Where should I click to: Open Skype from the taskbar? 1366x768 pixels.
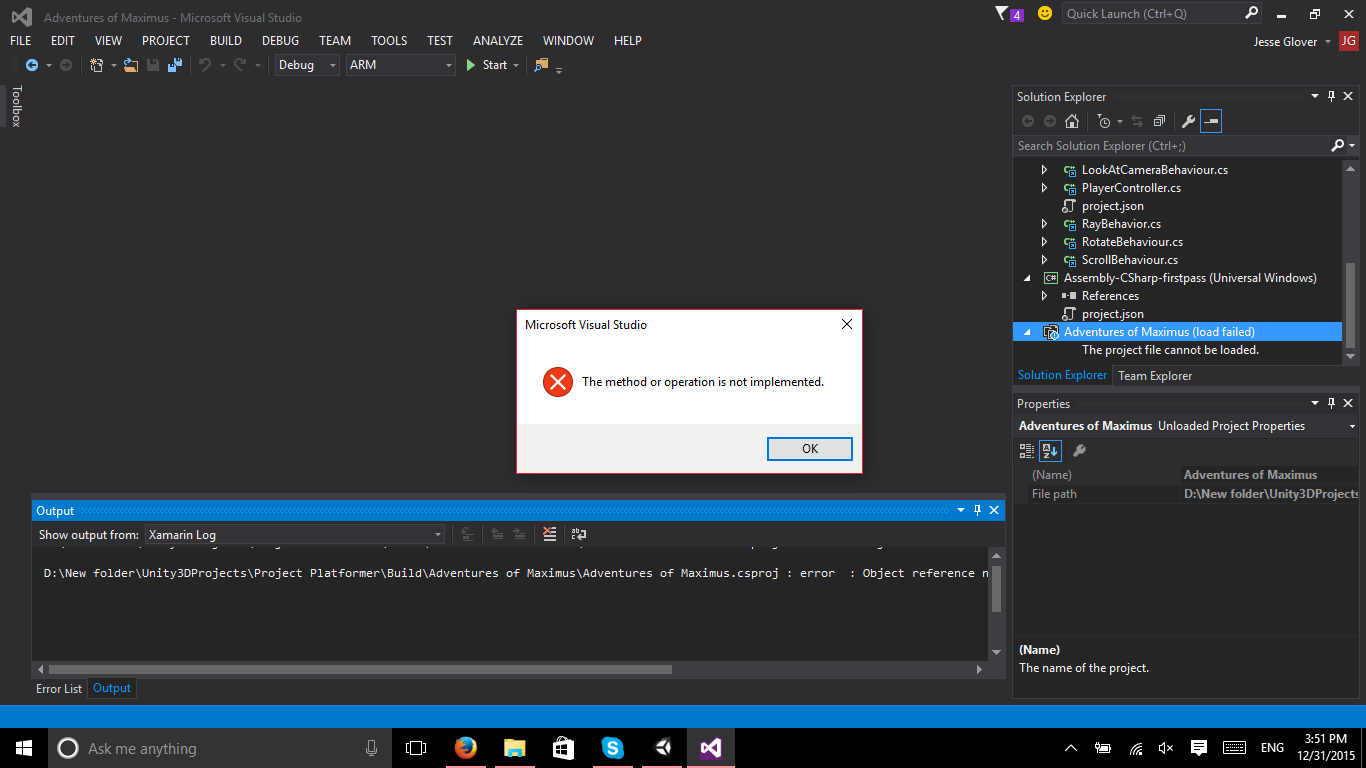pyautogui.click(x=612, y=748)
